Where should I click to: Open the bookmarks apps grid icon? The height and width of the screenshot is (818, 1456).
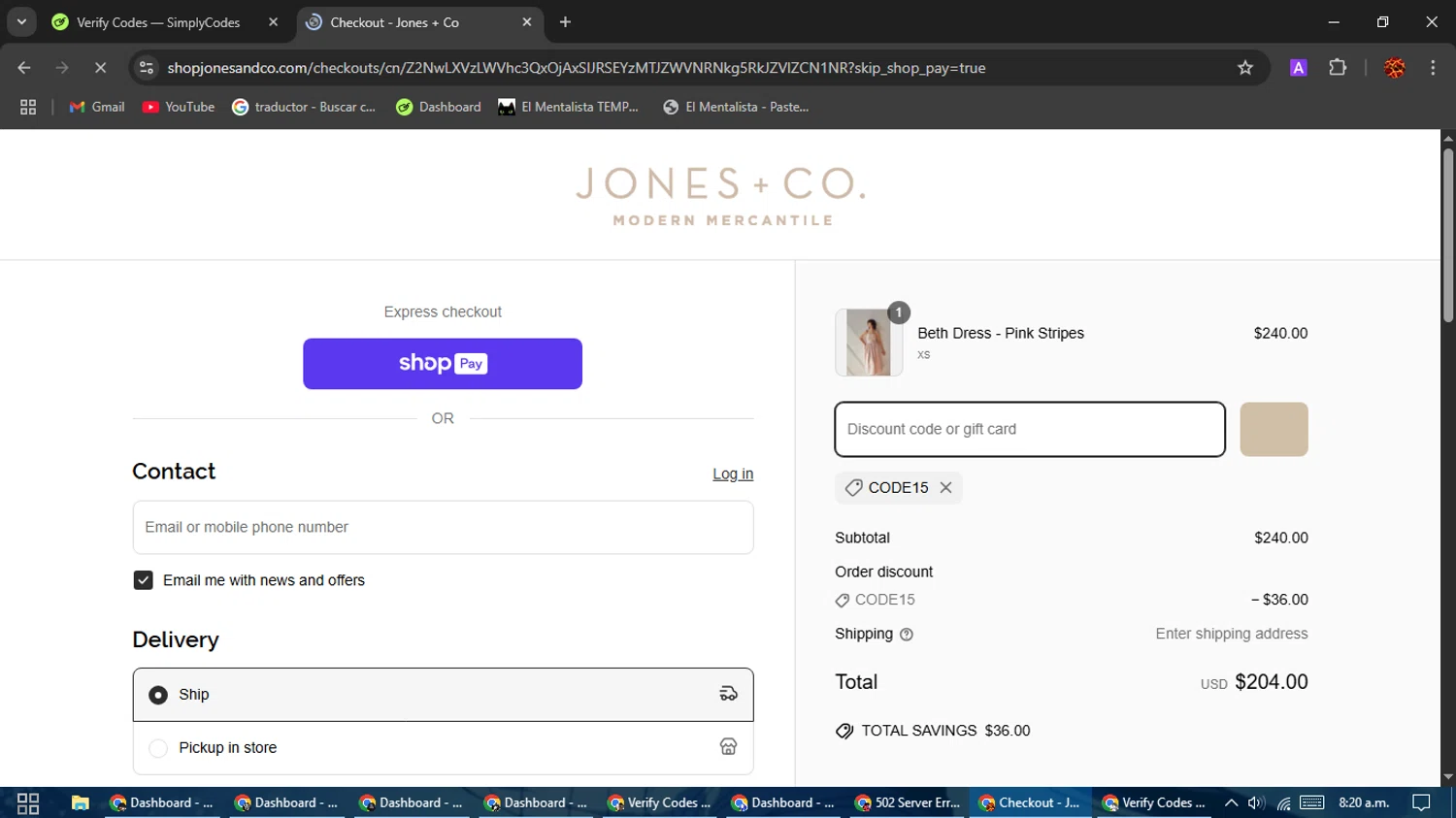(x=28, y=107)
